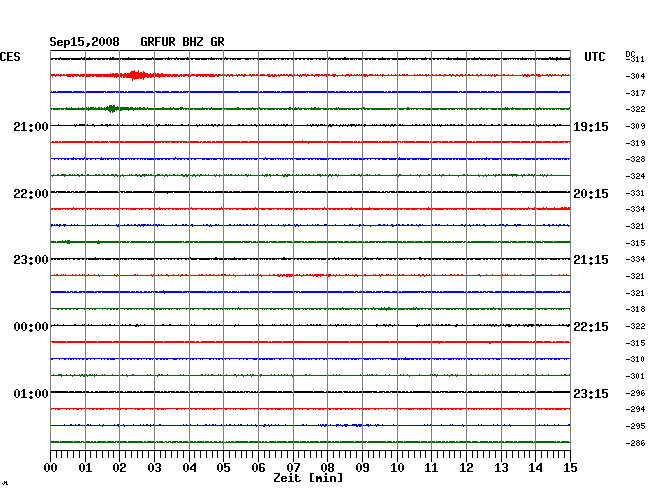Click the 19:15 UTC time label
Image resolution: width=650 pixels, height=494 pixels.
tap(591, 126)
